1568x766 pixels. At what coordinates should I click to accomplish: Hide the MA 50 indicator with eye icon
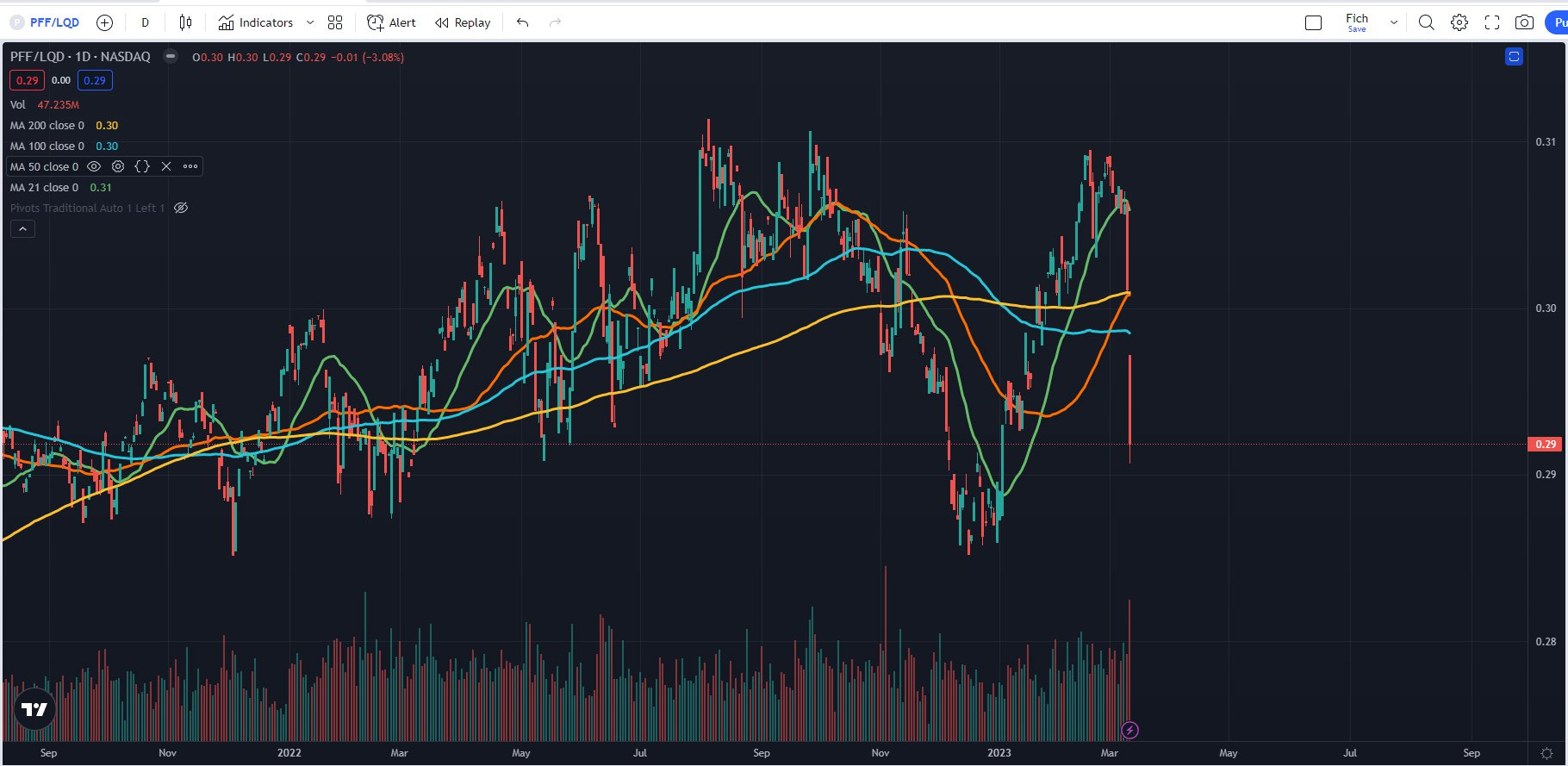point(94,166)
